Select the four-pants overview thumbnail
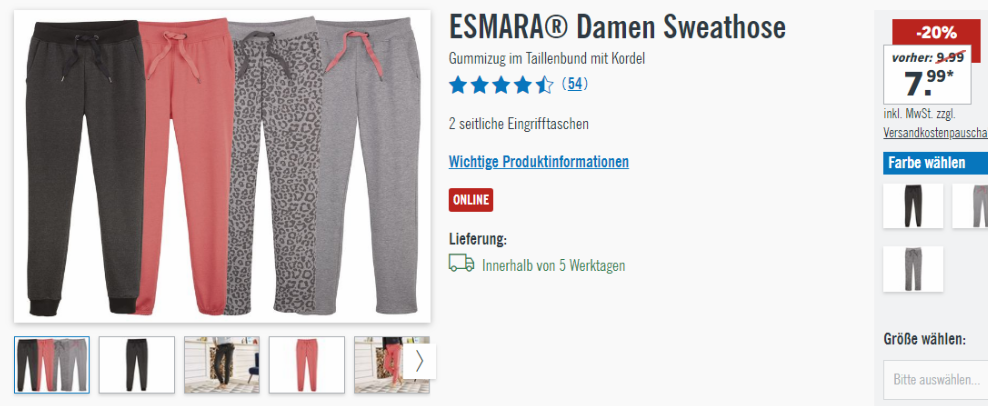 click(x=52, y=365)
